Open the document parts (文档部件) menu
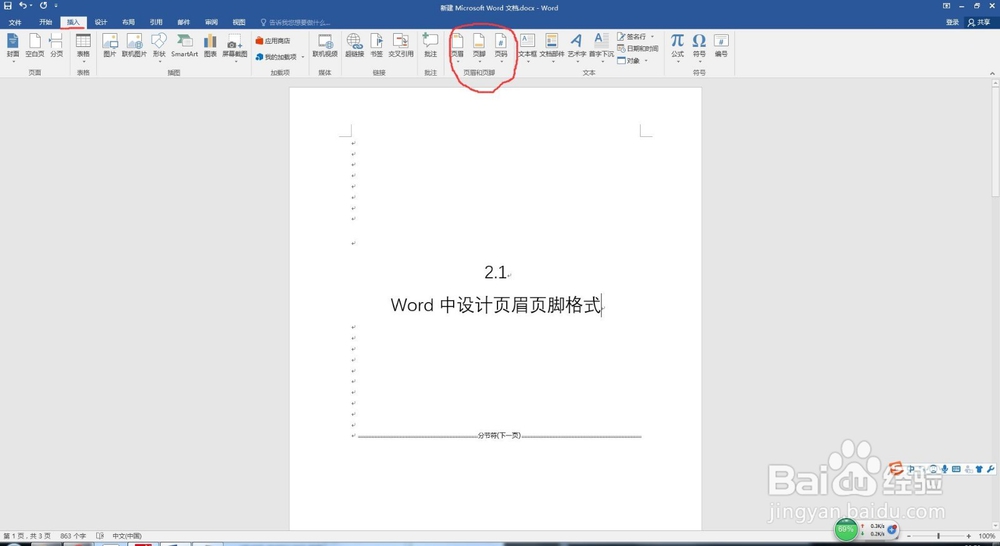1000x546 pixels. click(552, 47)
